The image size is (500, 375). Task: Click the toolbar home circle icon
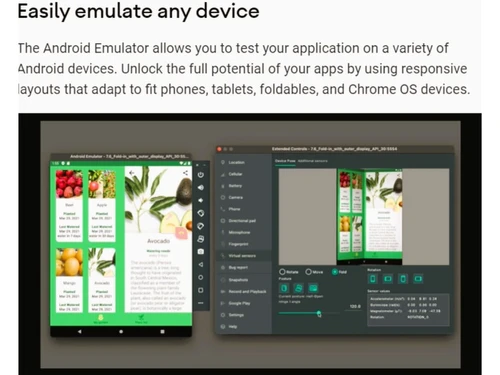[201, 277]
